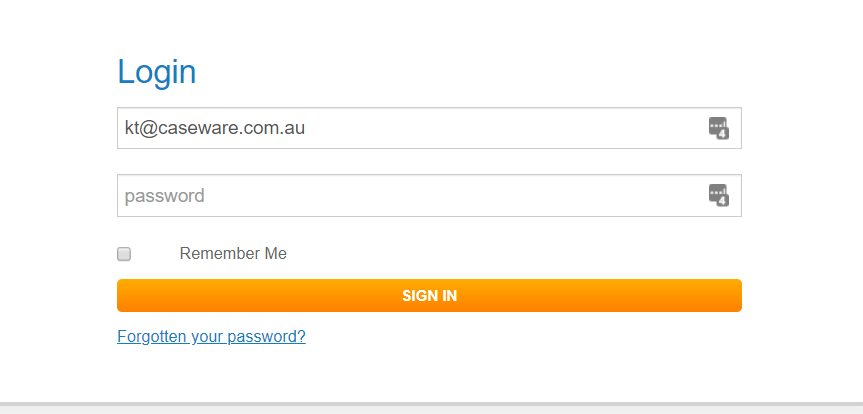Image resolution: width=863 pixels, height=414 pixels.
Task: Open password manager icon in email field
Action: pos(718,128)
